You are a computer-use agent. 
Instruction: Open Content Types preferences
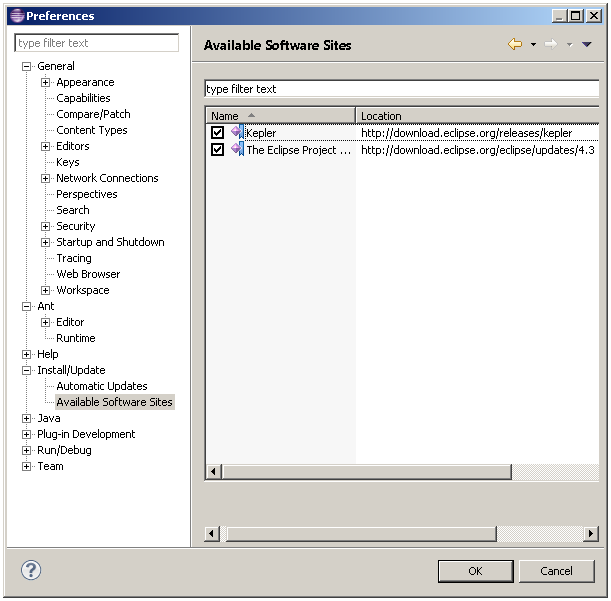tap(92, 130)
